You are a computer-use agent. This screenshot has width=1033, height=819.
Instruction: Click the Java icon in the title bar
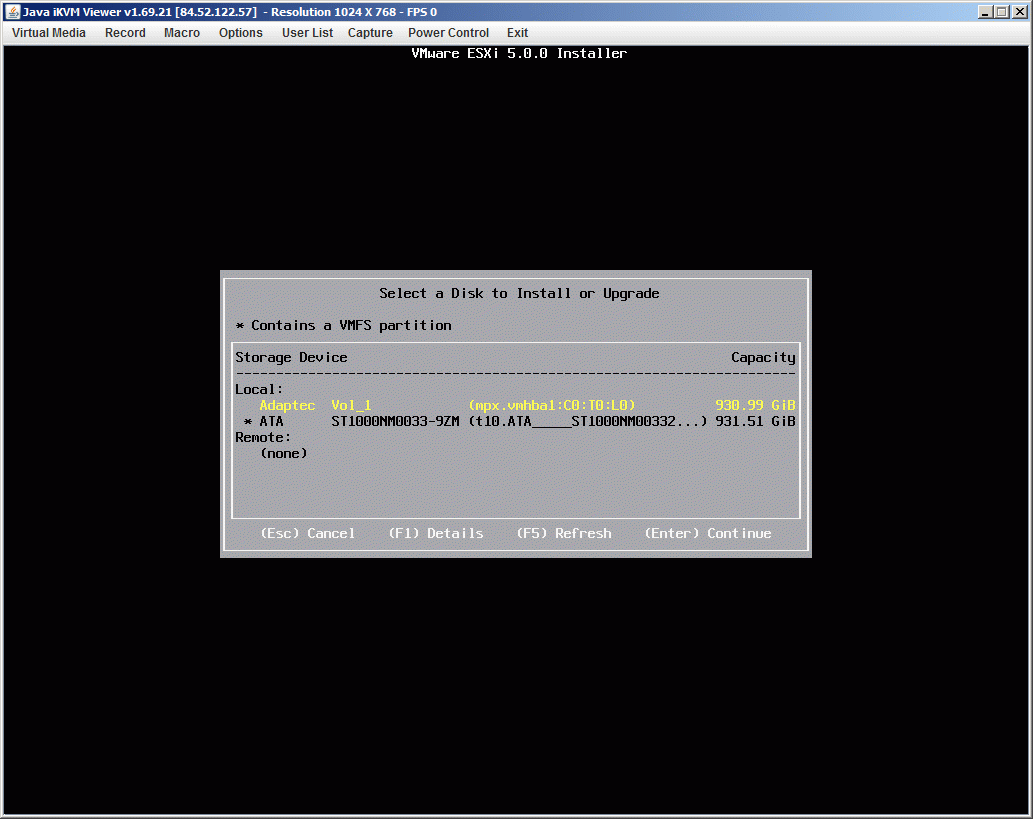tap(13, 12)
